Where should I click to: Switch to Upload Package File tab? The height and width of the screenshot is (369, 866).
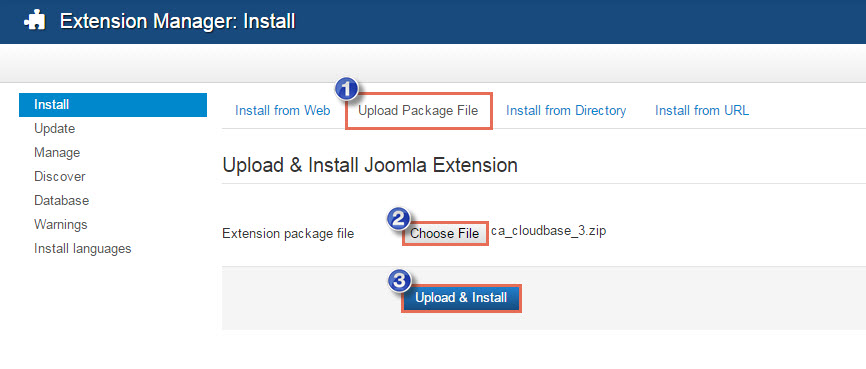click(418, 110)
